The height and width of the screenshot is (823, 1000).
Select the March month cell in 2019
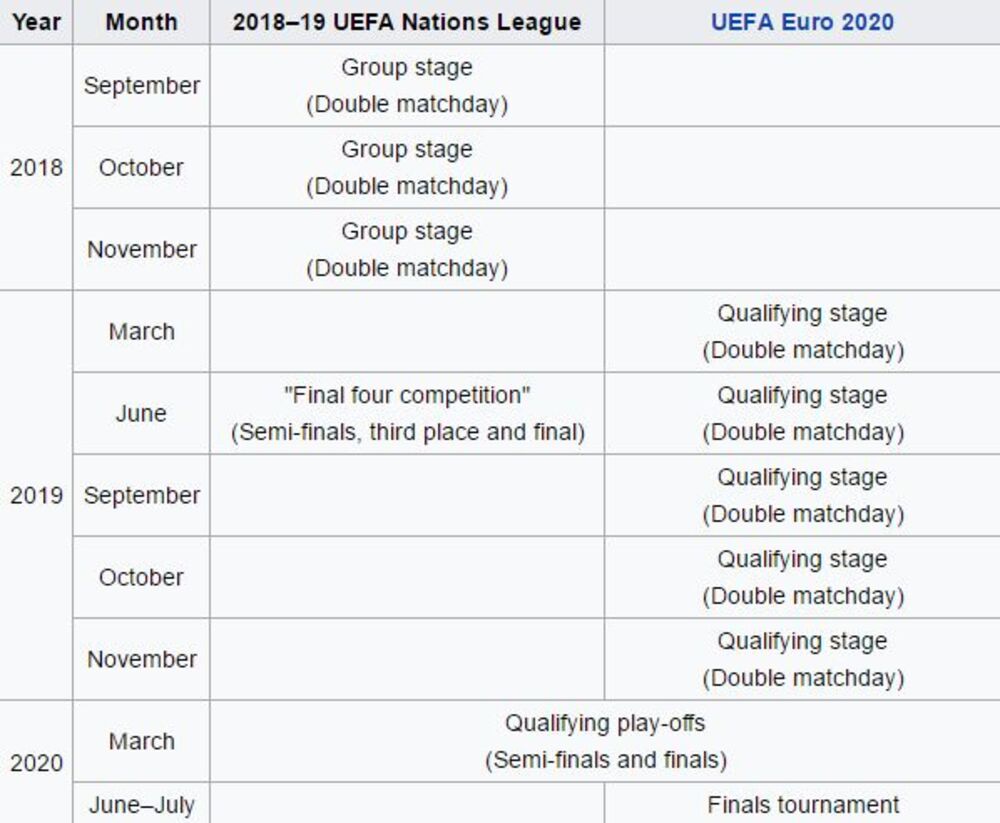(x=141, y=331)
